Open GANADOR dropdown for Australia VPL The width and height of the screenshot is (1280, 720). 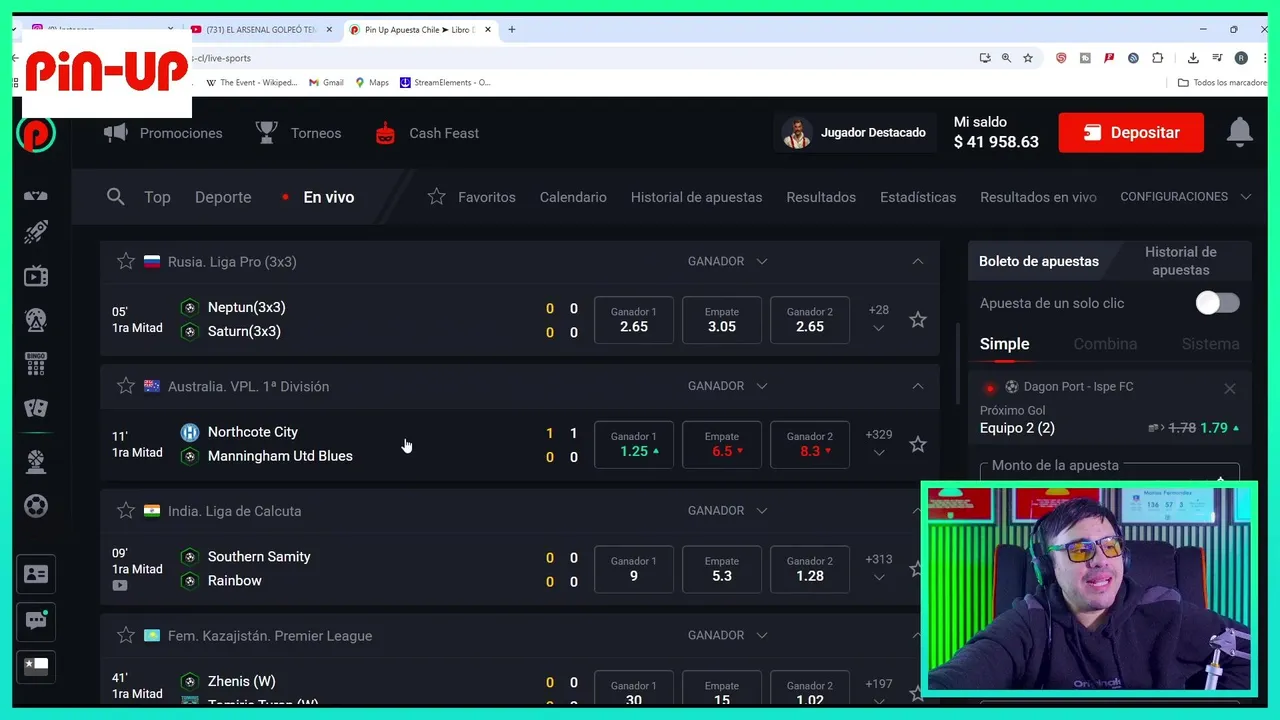coord(728,386)
